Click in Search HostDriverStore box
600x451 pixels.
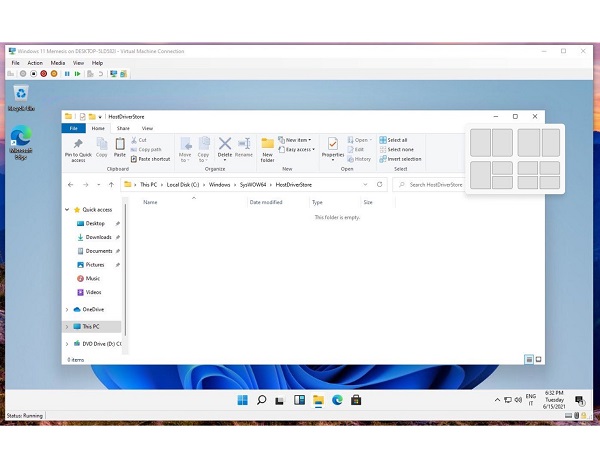[x=430, y=185]
